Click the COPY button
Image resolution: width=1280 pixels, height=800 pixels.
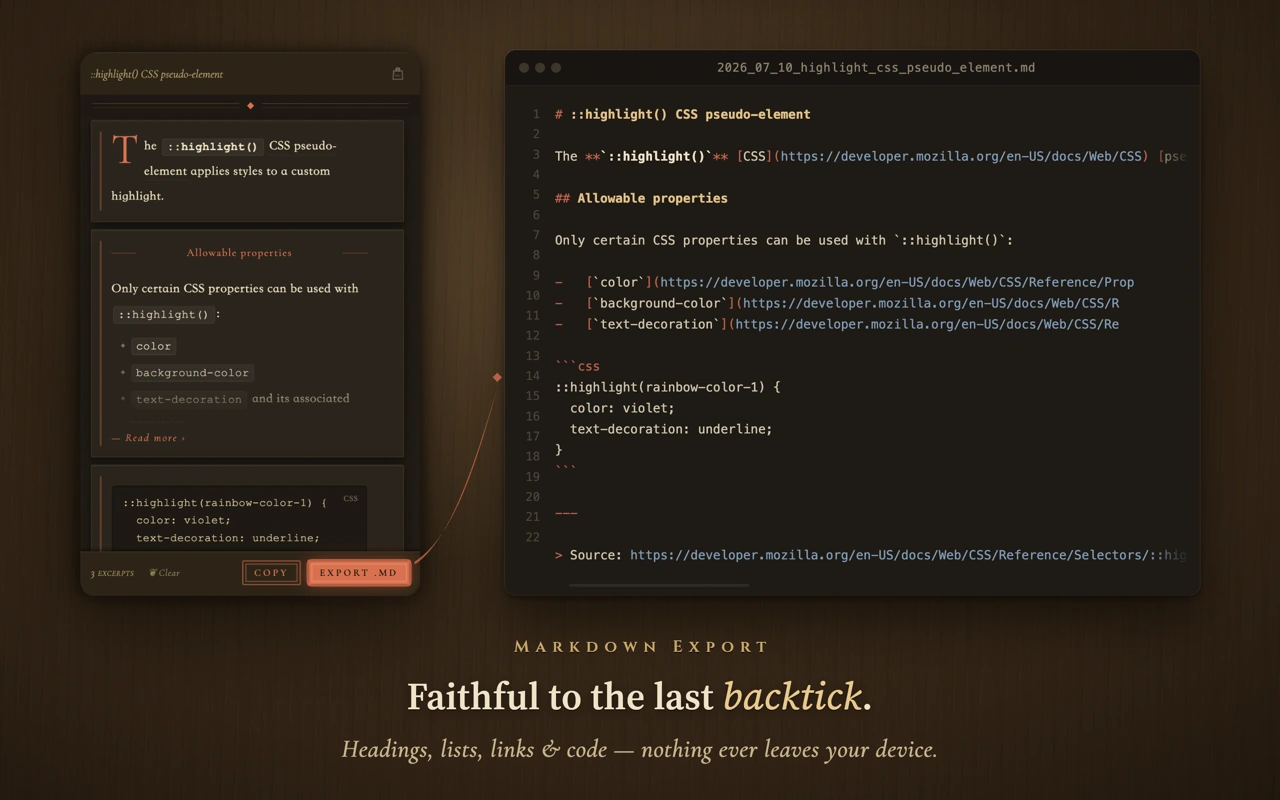(271, 573)
